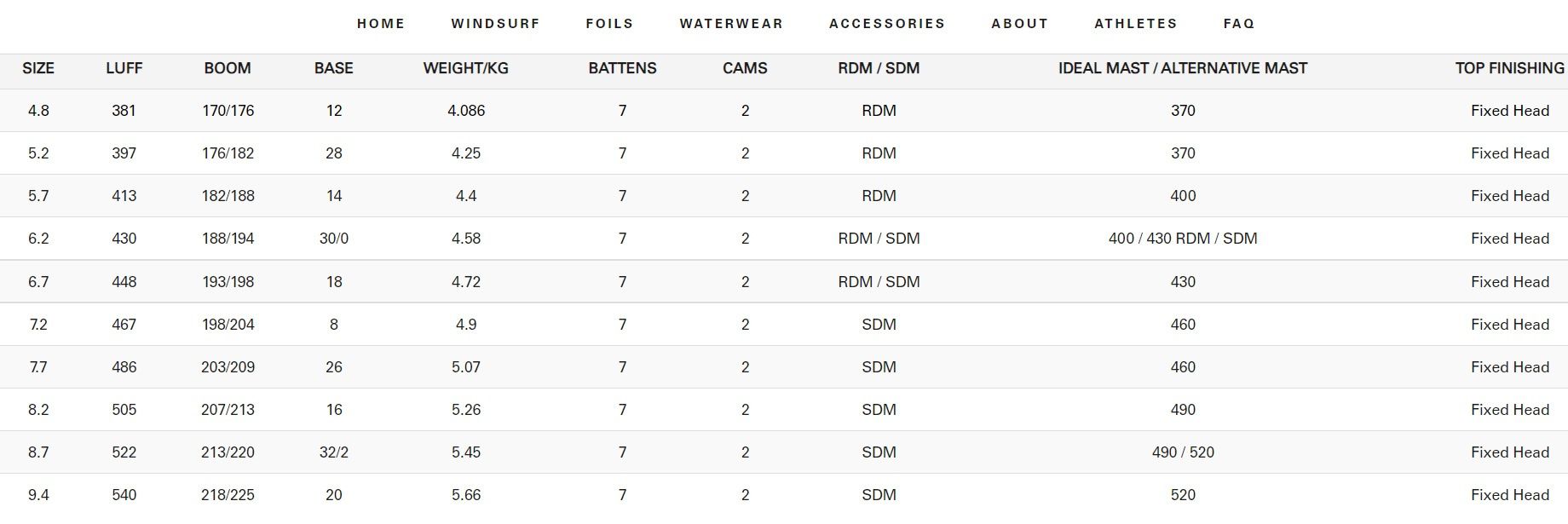Click the LUFF column header
This screenshot has height=524, width=1568.
tap(124, 68)
